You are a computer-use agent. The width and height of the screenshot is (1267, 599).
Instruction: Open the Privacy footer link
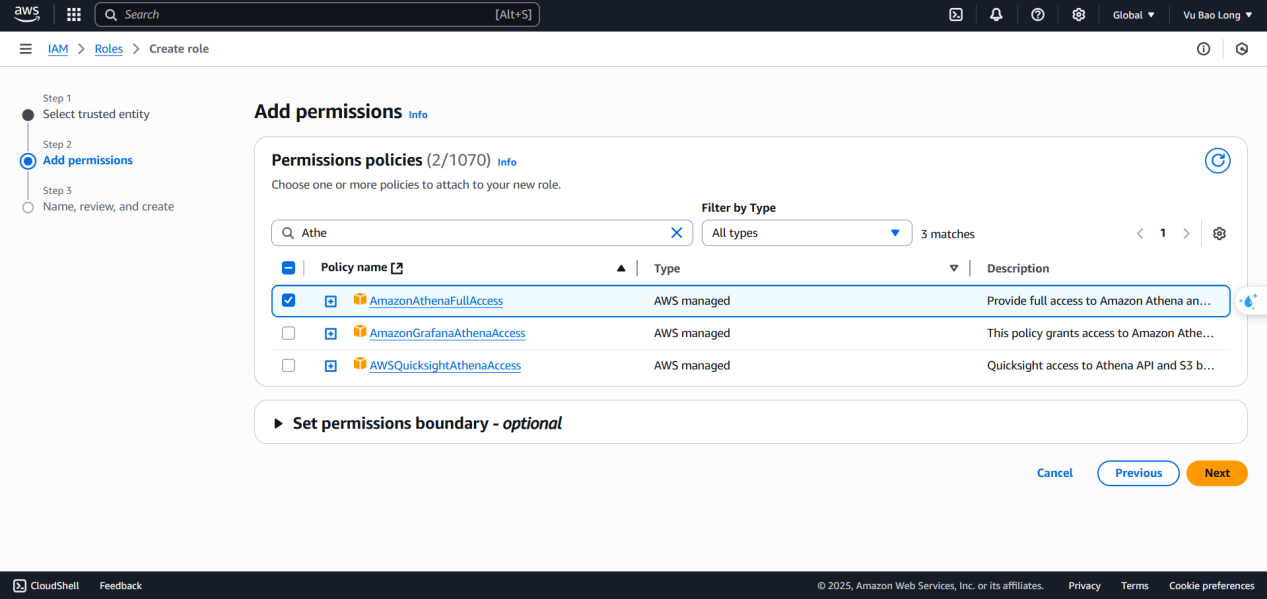point(1084,586)
